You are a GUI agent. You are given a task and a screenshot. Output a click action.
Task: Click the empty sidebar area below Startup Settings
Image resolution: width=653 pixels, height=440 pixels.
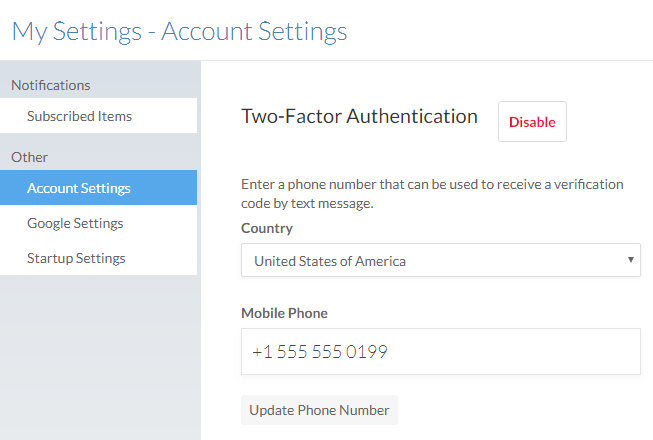[98, 357]
